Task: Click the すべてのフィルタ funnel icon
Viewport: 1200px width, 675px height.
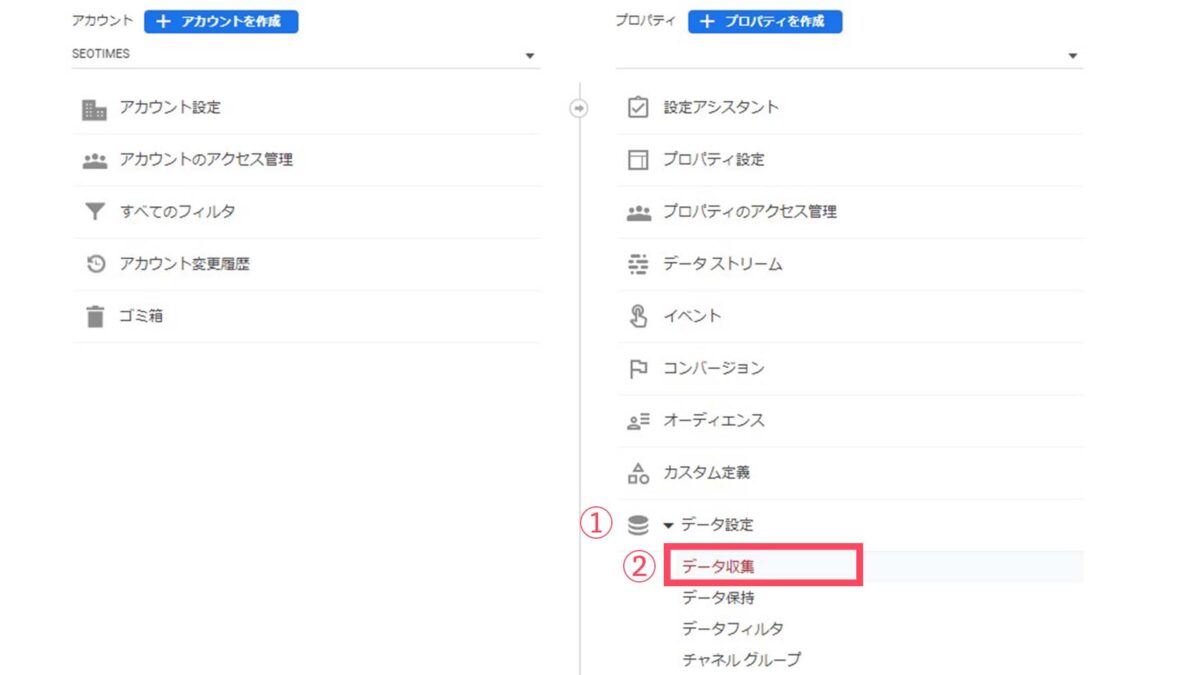Action: coord(94,212)
